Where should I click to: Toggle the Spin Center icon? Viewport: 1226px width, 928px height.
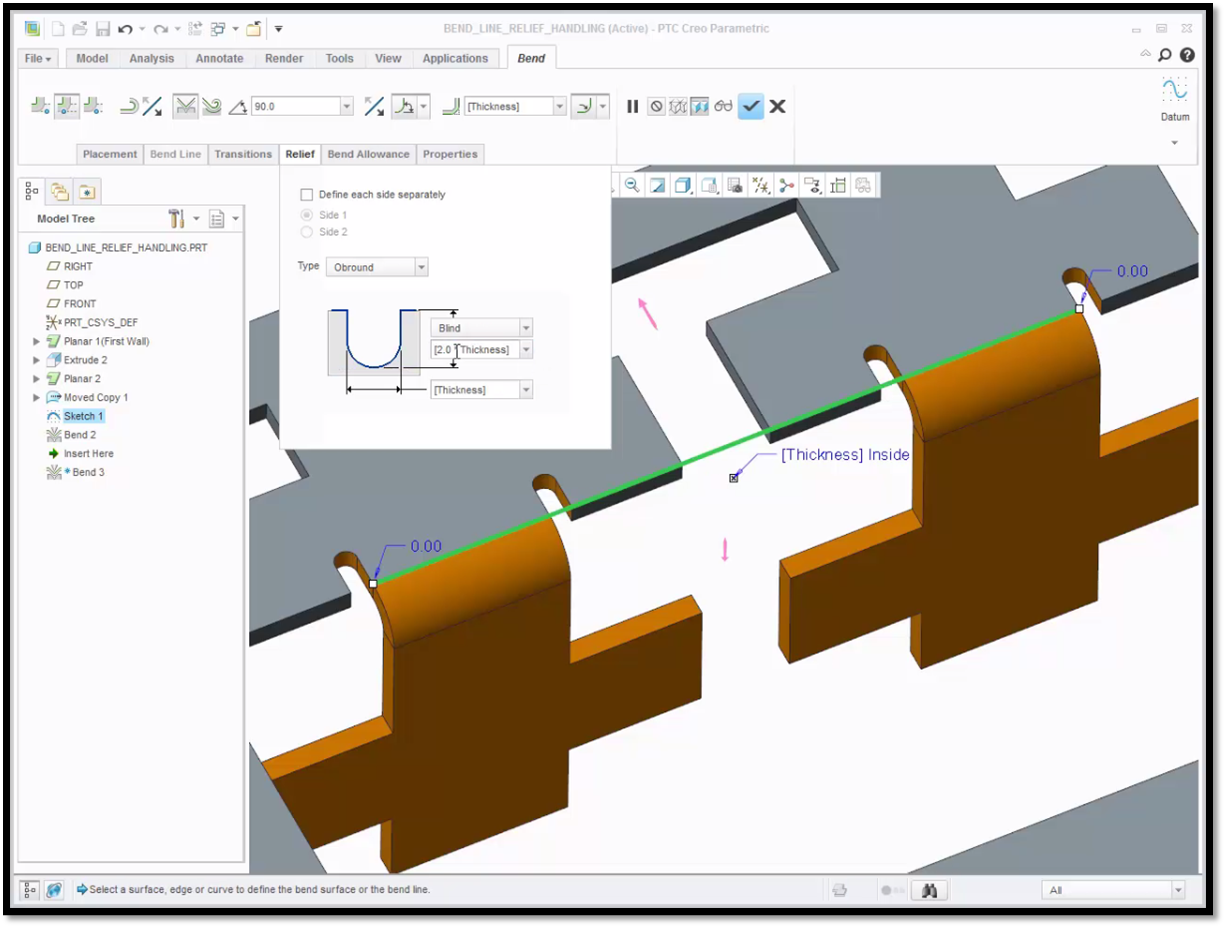point(787,185)
